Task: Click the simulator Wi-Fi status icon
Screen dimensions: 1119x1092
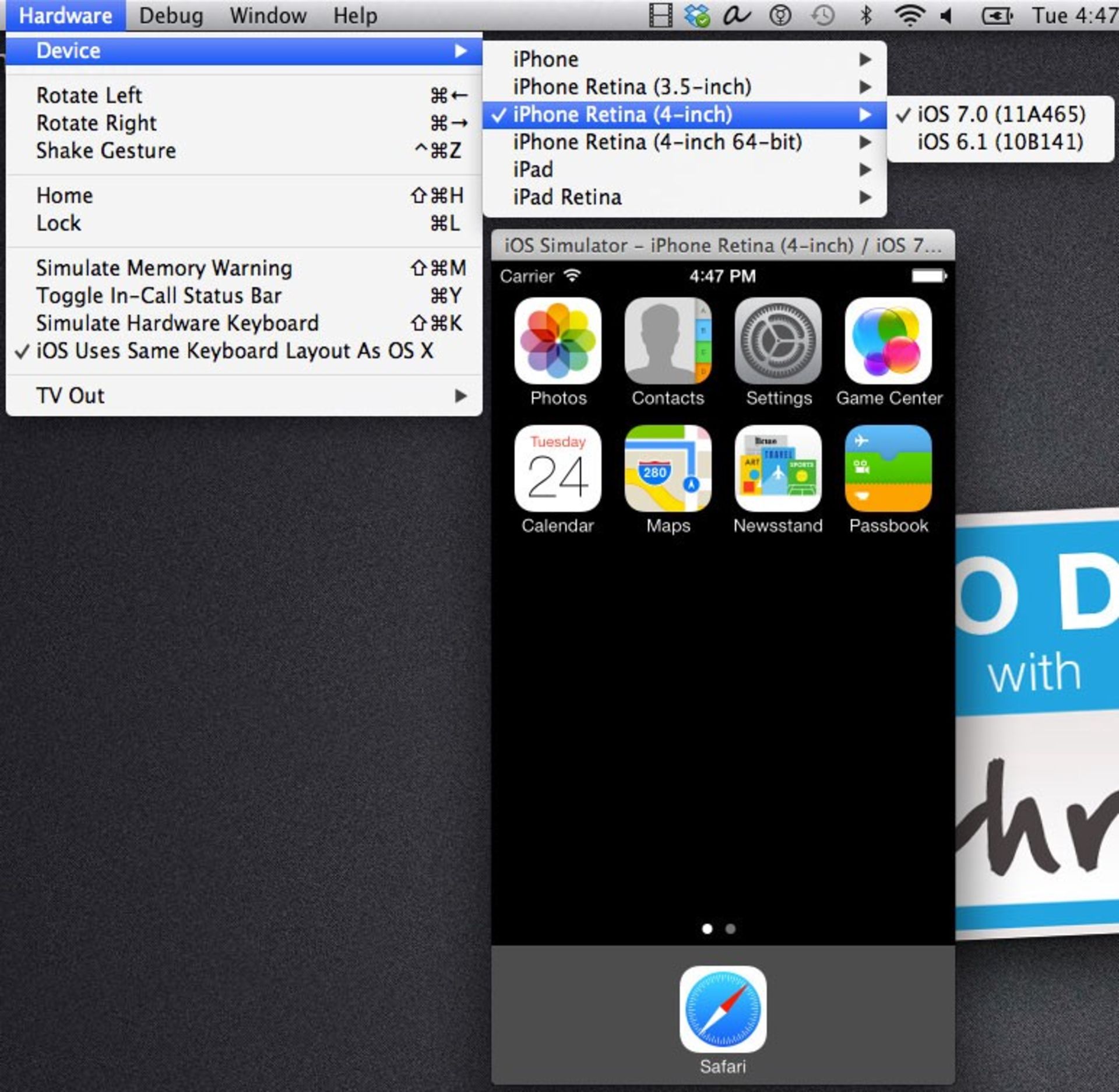Action: coord(572,275)
